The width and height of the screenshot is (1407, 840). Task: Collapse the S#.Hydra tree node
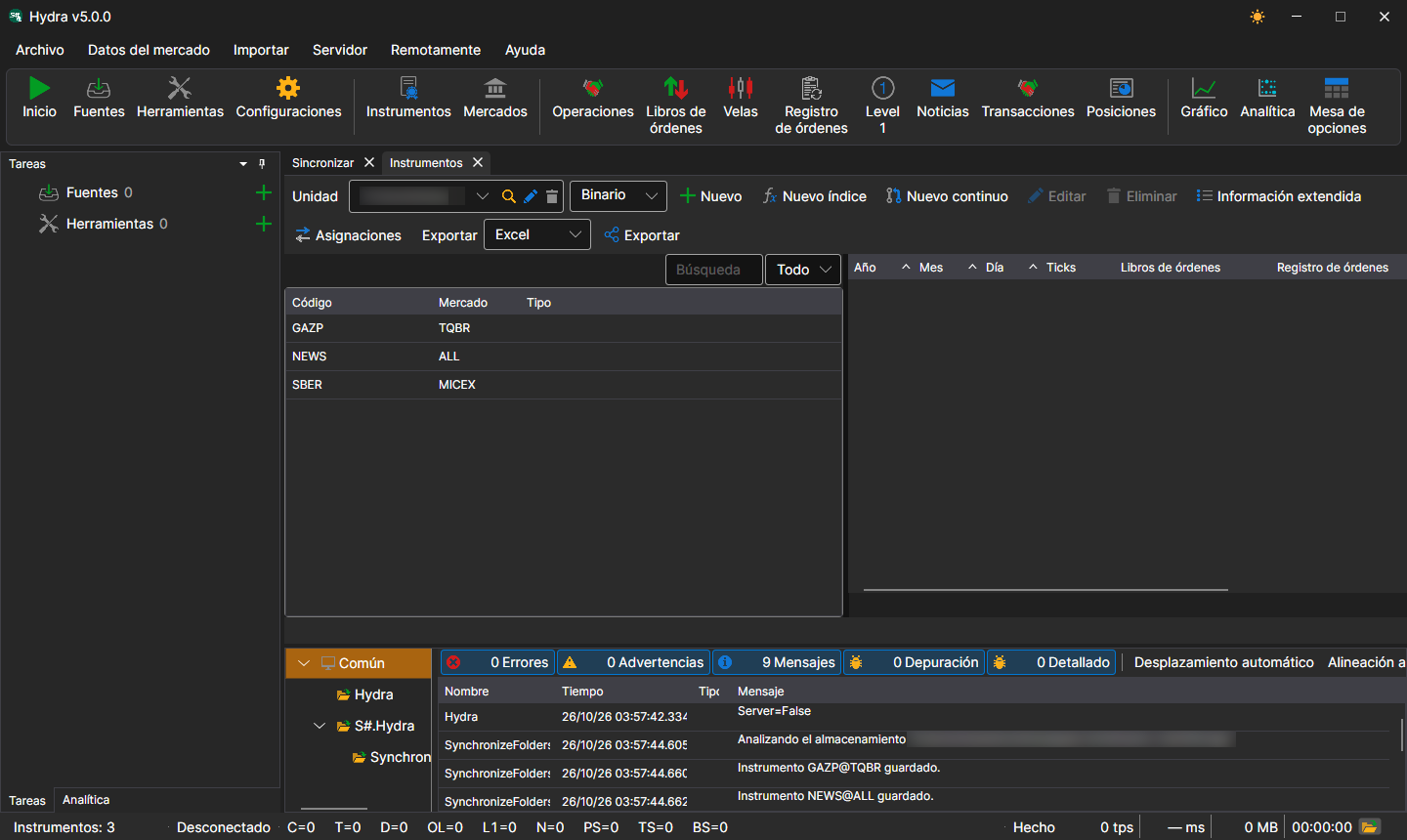[320, 726]
